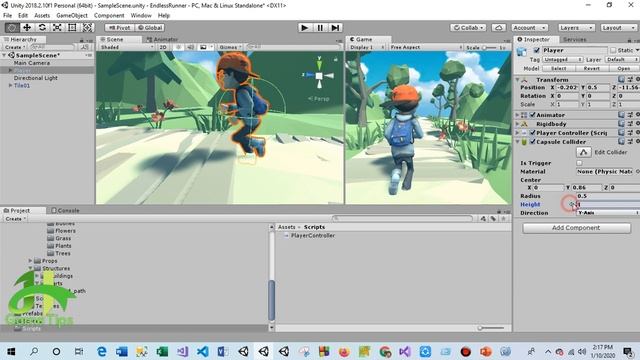Click the Edit Collider icon button
The width and height of the screenshot is (640, 360).
[x=583, y=152]
